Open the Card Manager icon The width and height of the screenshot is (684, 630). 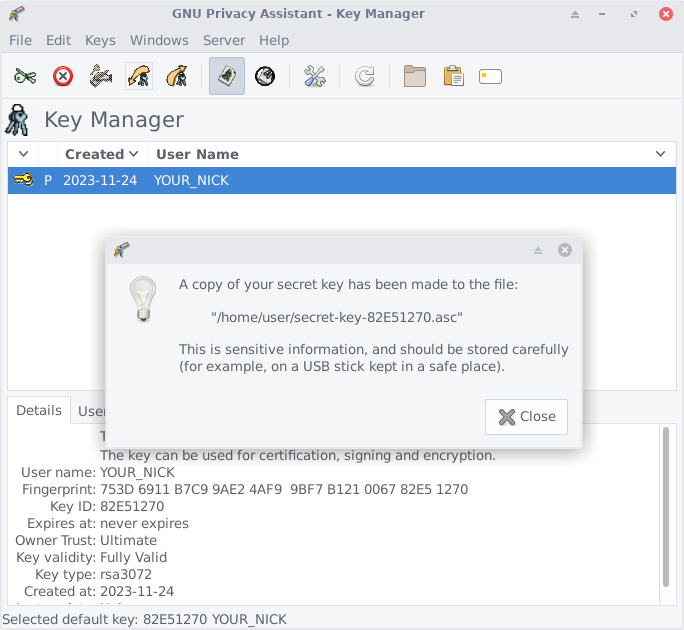click(x=490, y=76)
